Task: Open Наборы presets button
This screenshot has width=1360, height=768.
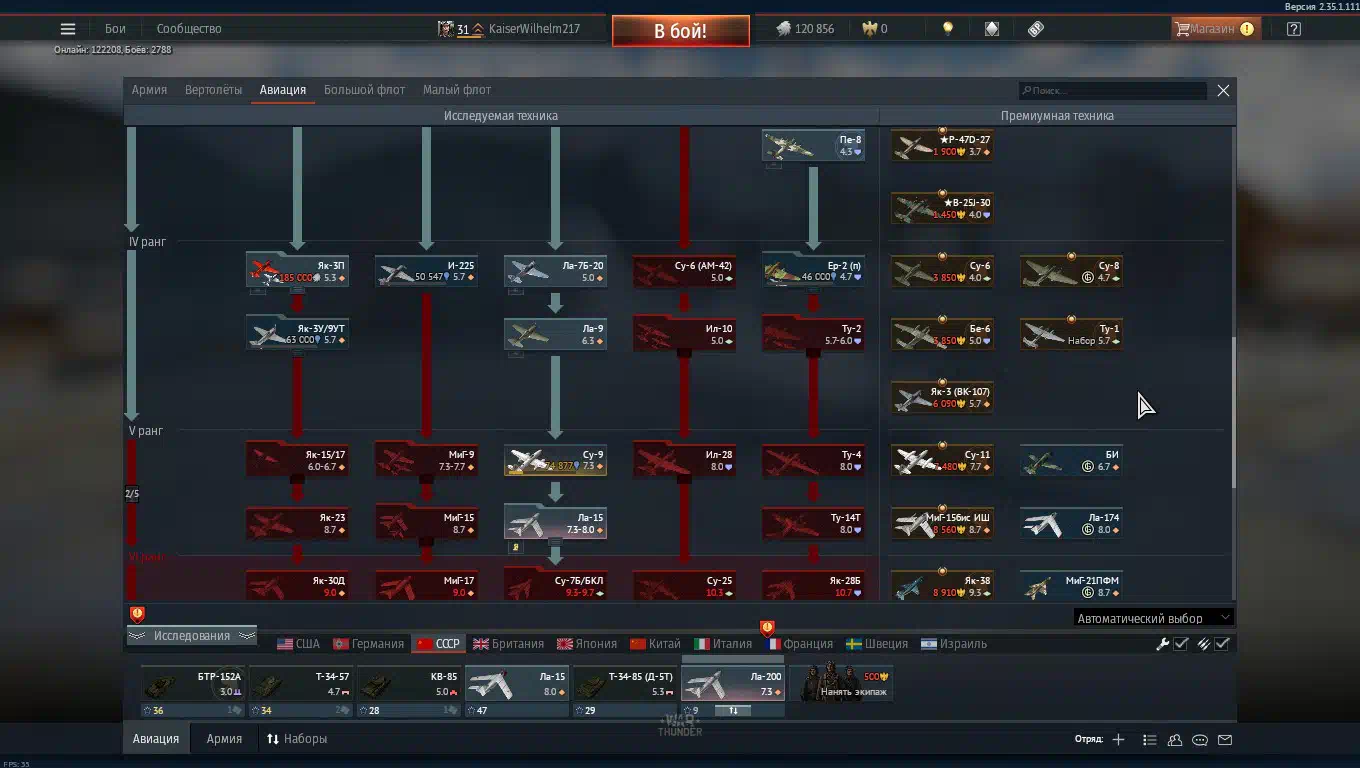Action: [x=297, y=739]
